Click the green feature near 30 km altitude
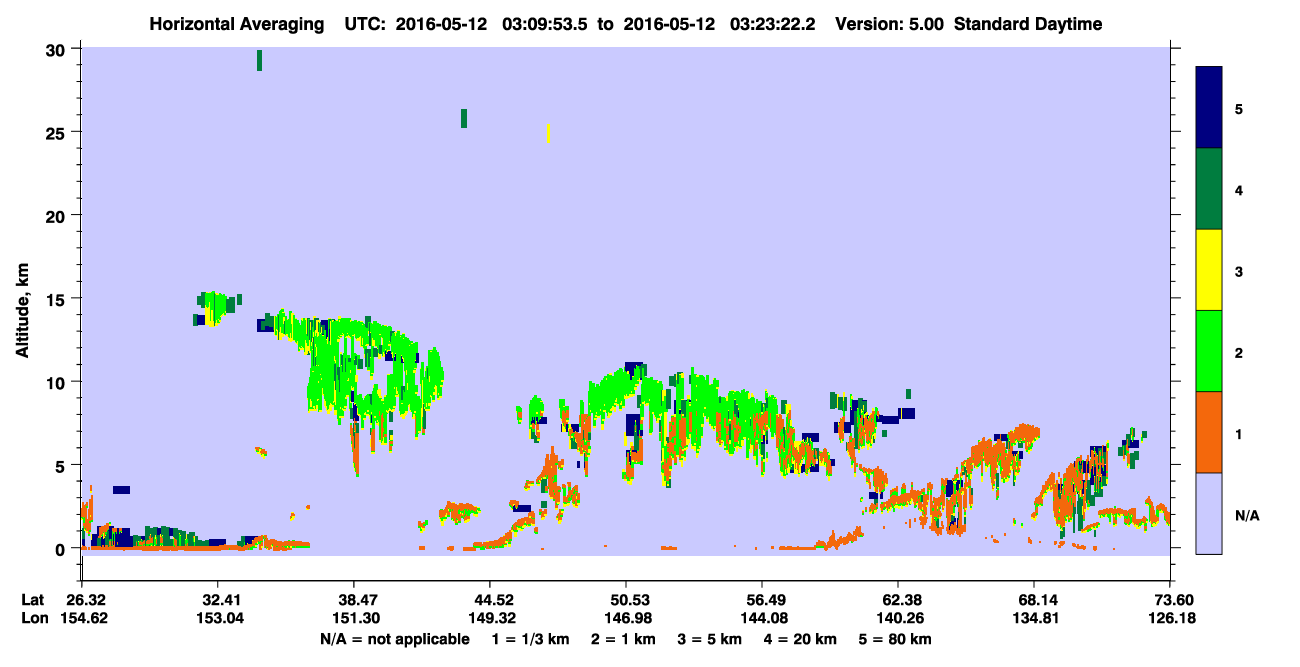The height and width of the screenshot is (667, 1300). click(x=260, y=60)
